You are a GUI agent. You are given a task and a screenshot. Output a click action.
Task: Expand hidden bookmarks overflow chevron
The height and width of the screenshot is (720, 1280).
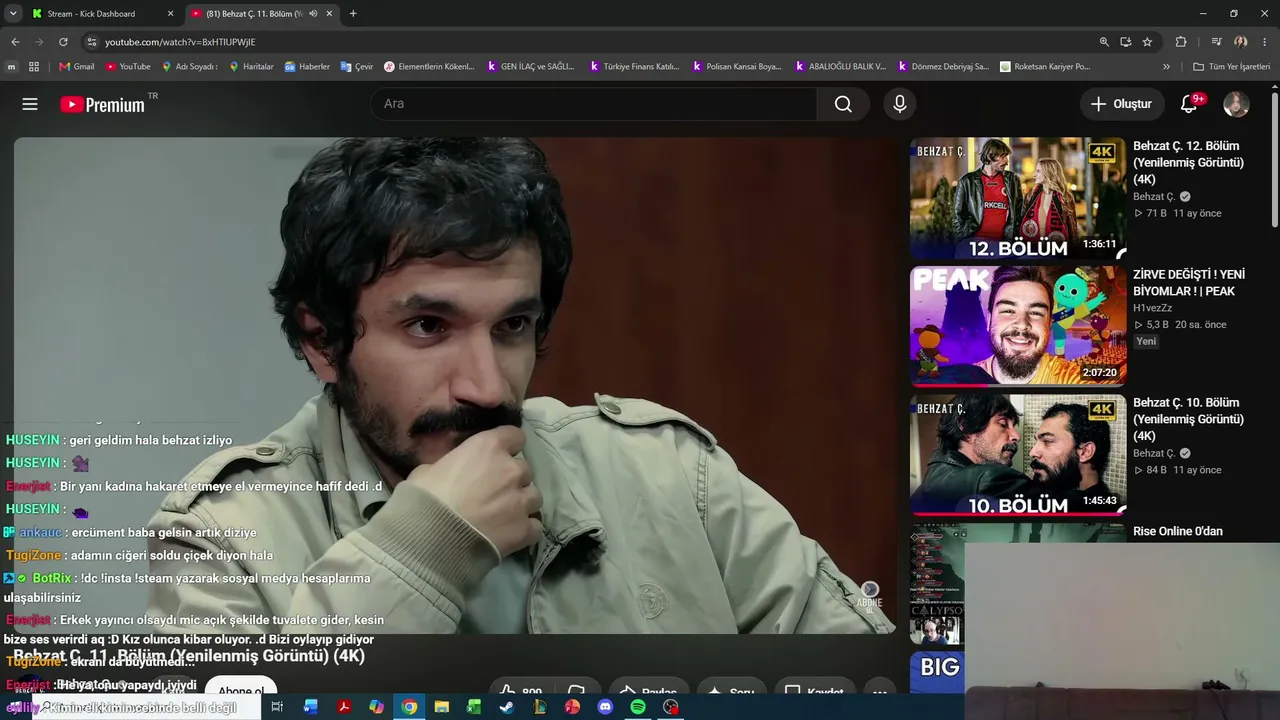pyautogui.click(x=1166, y=67)
